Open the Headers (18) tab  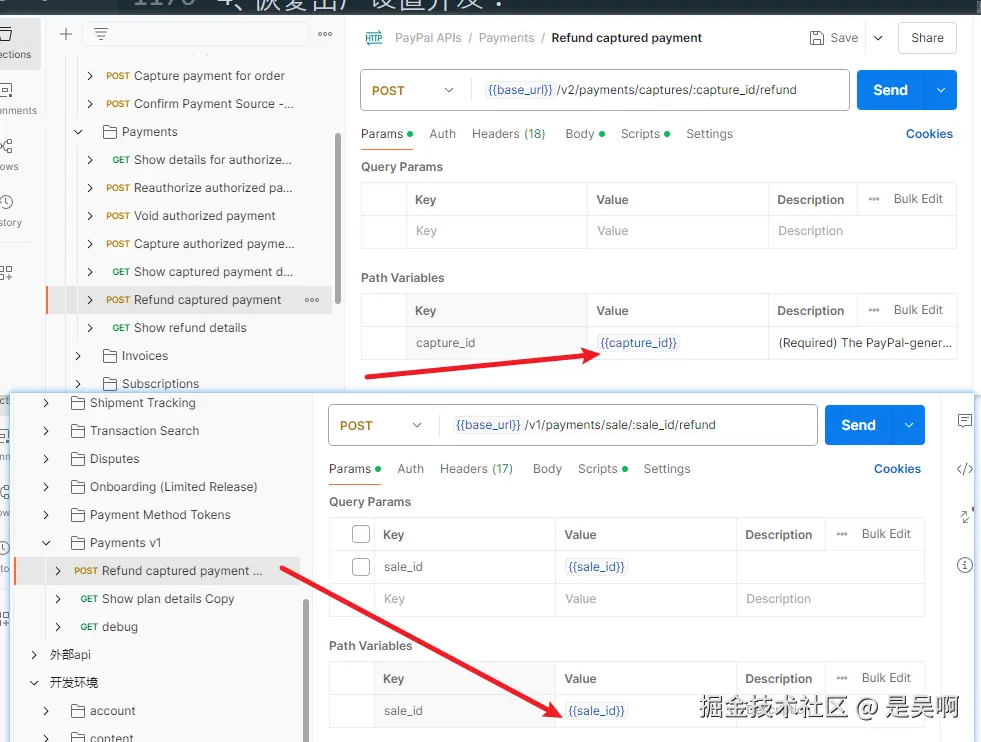(508, 134)
